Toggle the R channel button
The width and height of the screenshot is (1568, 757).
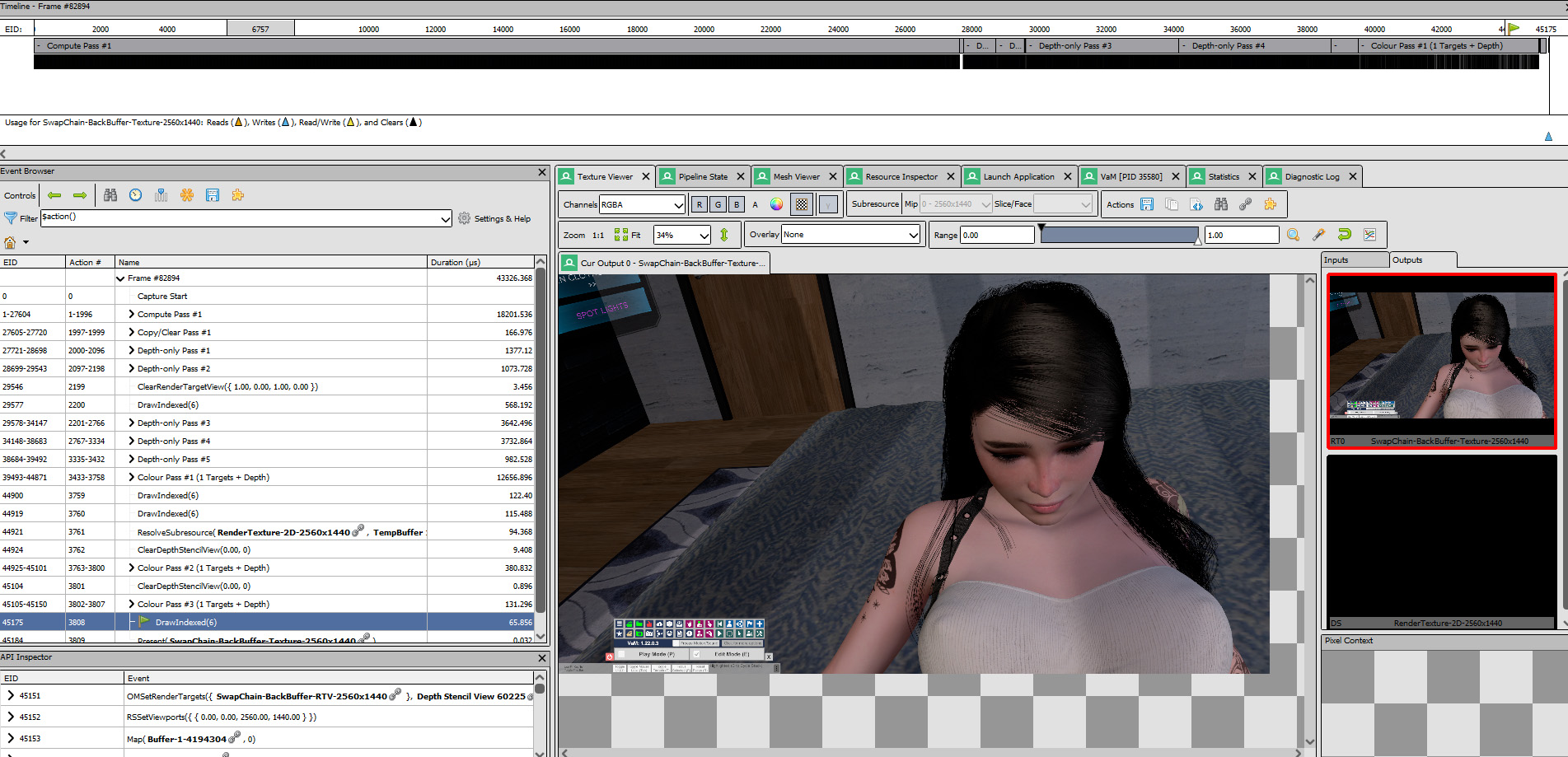point(700,204)
